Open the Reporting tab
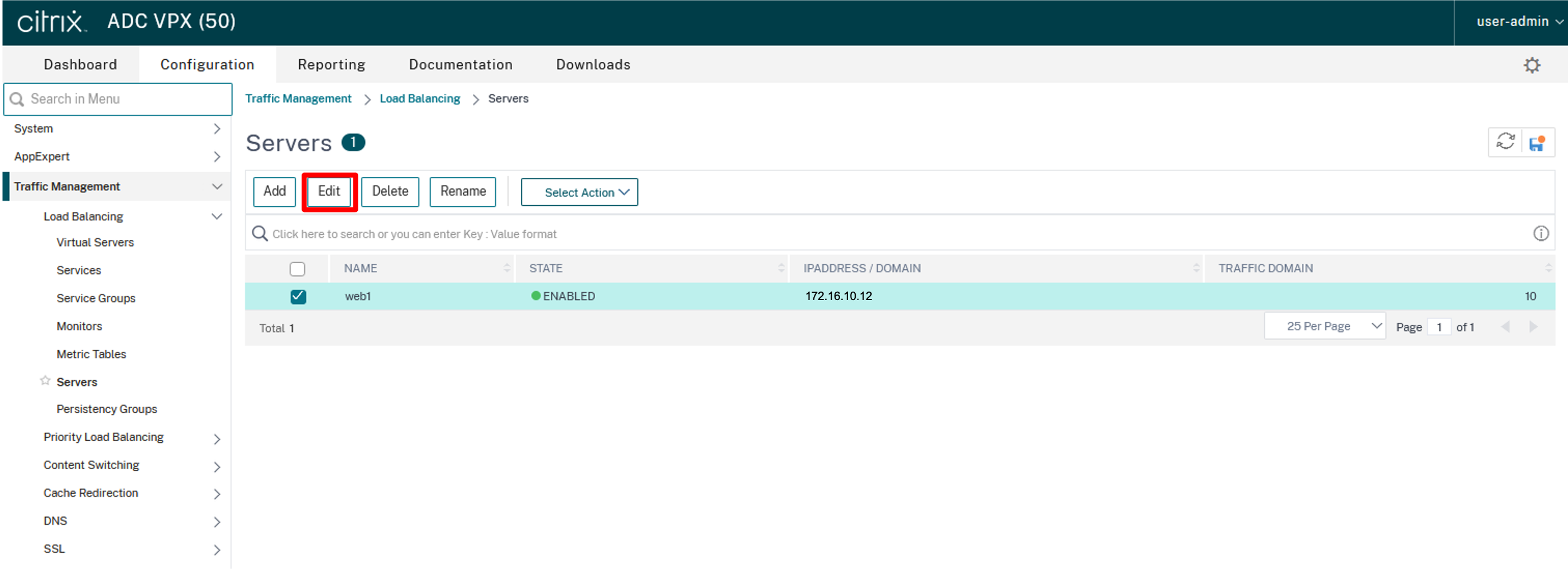The height and width of the screenshot is (570, 1568). [331, 65]
